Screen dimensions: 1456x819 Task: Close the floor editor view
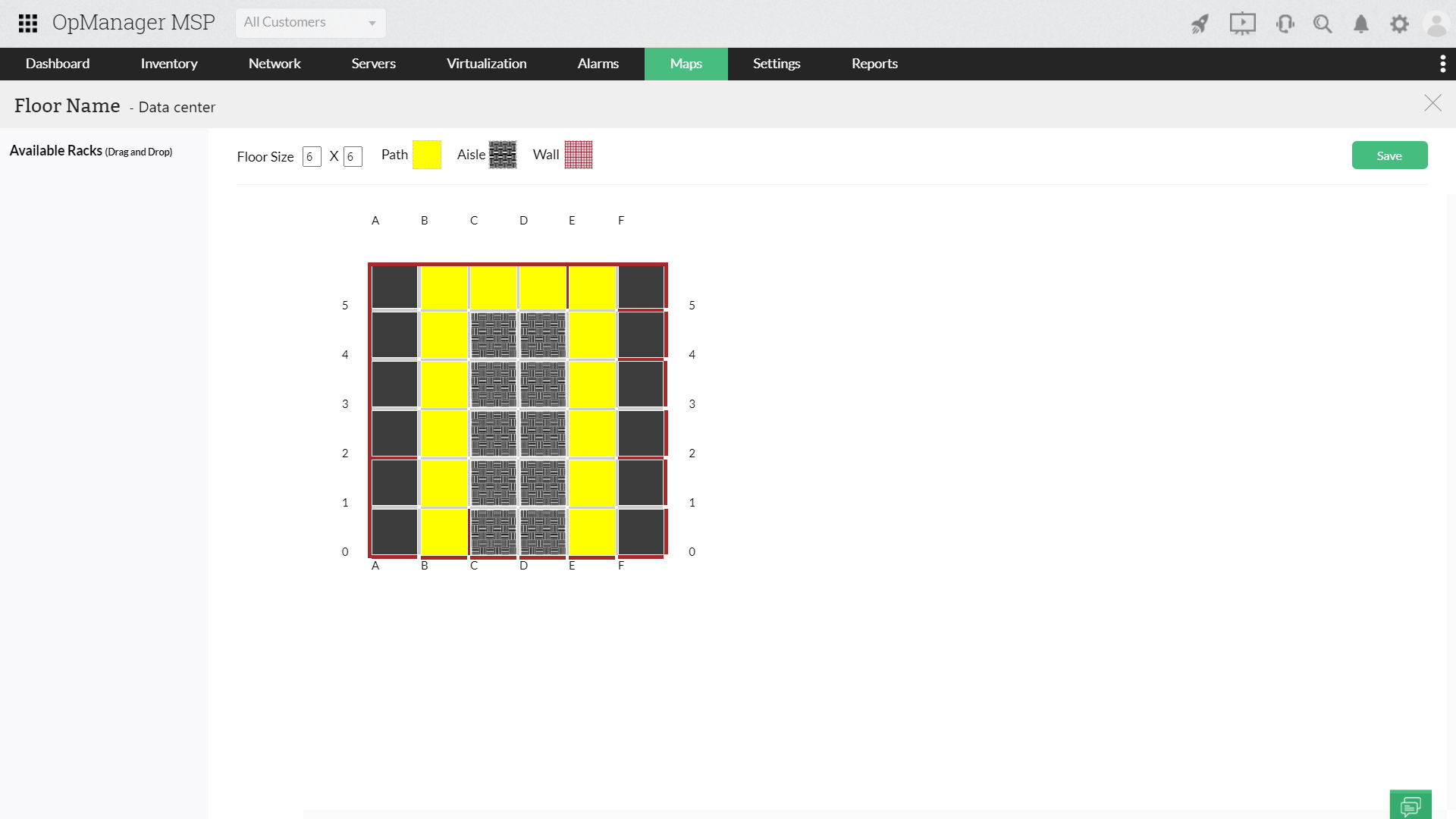click(x=1432, y=103)
